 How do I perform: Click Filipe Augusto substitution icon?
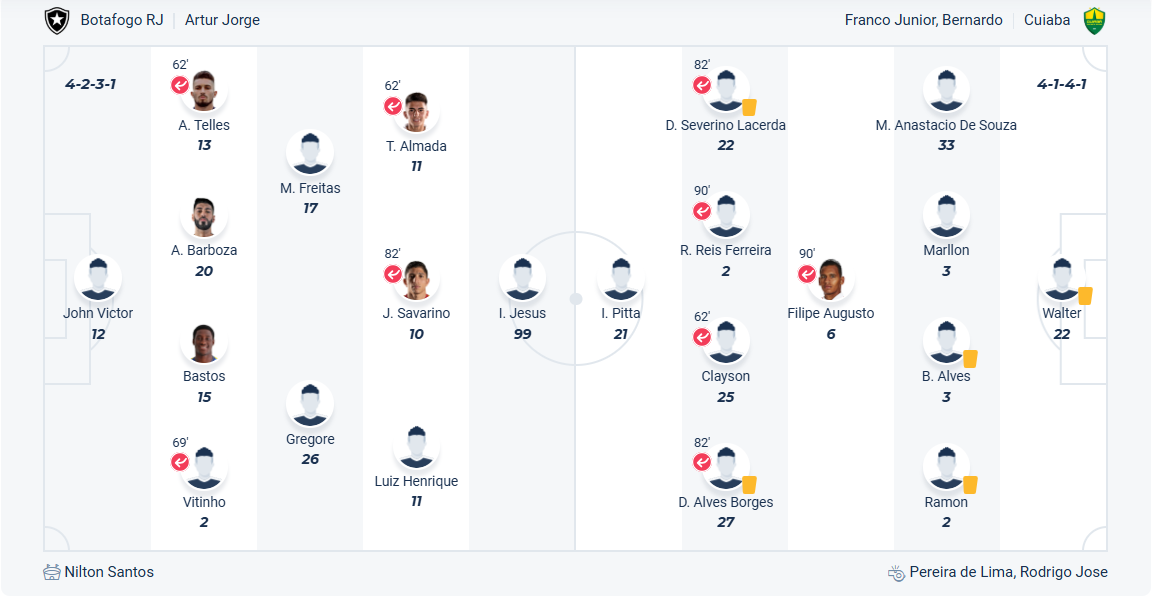pos(807,274)
